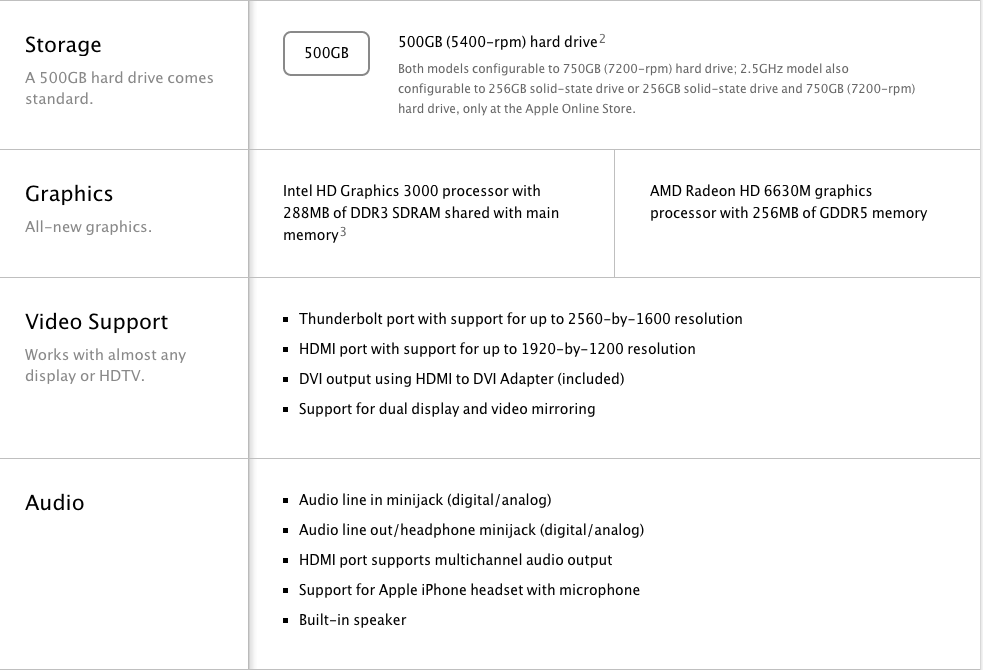
Task: Click the Graphics section heading
Action: 69,194
